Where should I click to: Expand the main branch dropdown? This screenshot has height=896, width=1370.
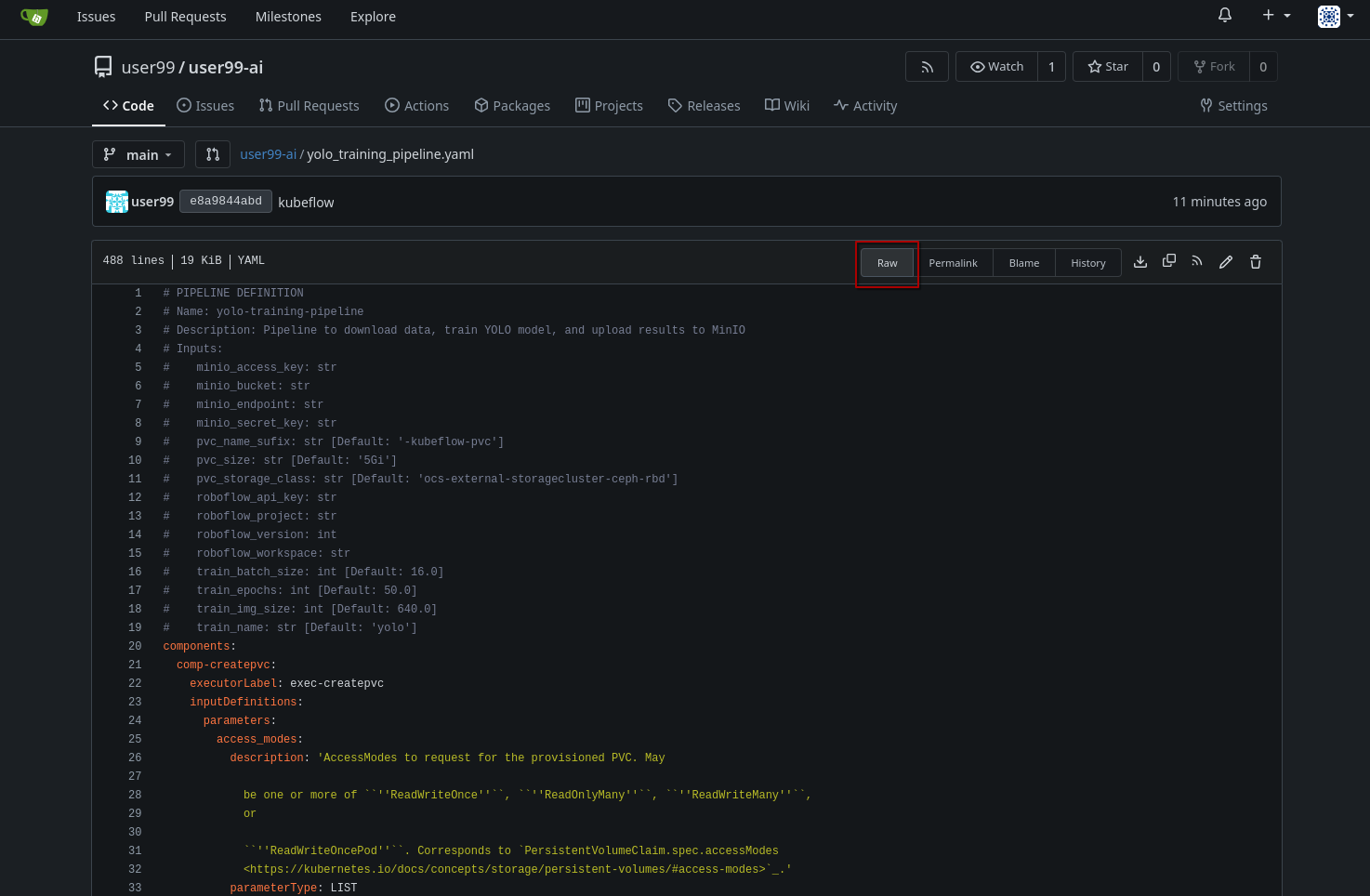click(x=138, y=154)
